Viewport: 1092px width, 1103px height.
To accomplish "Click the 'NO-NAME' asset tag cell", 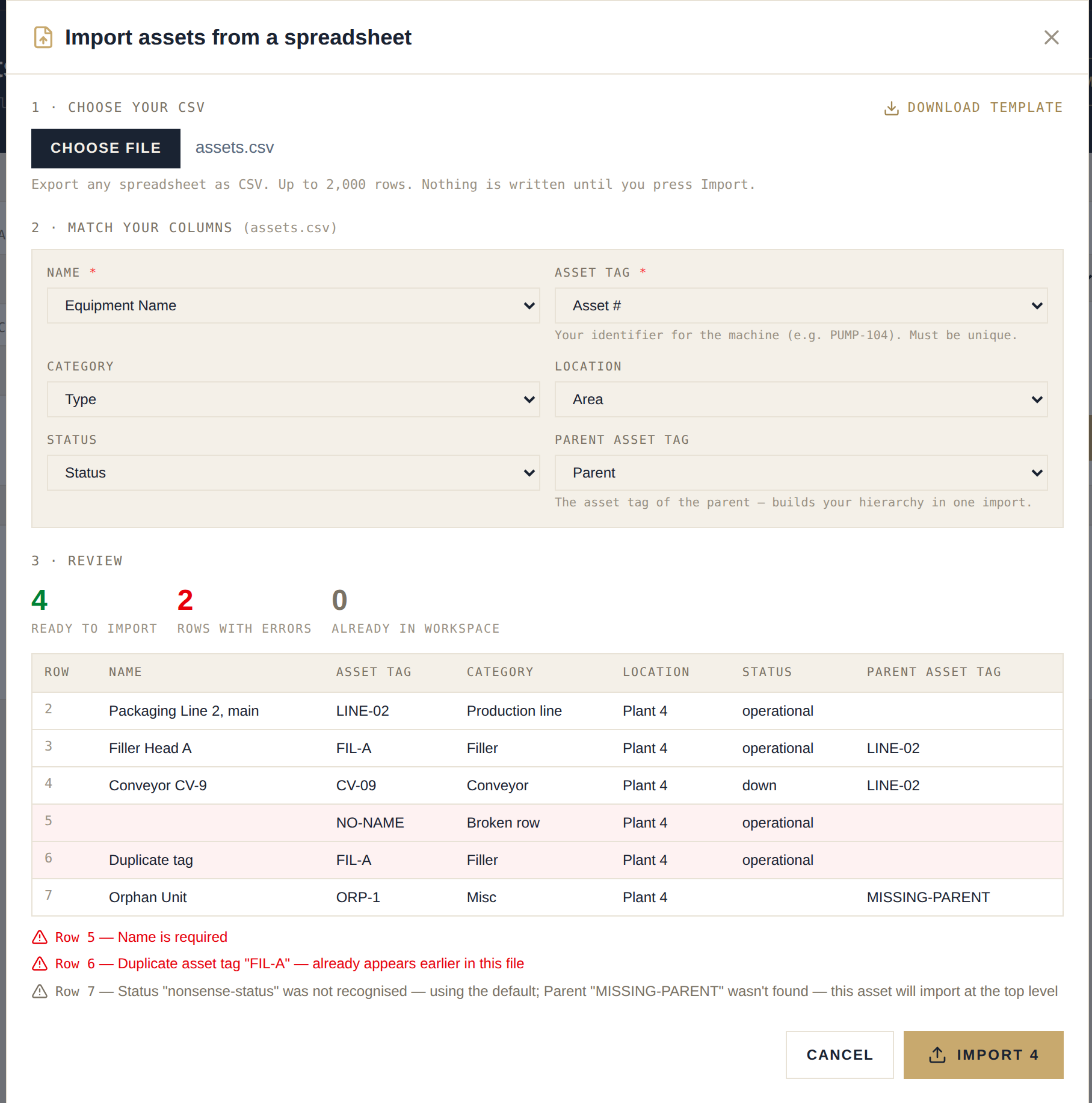I will click(370, 823).
